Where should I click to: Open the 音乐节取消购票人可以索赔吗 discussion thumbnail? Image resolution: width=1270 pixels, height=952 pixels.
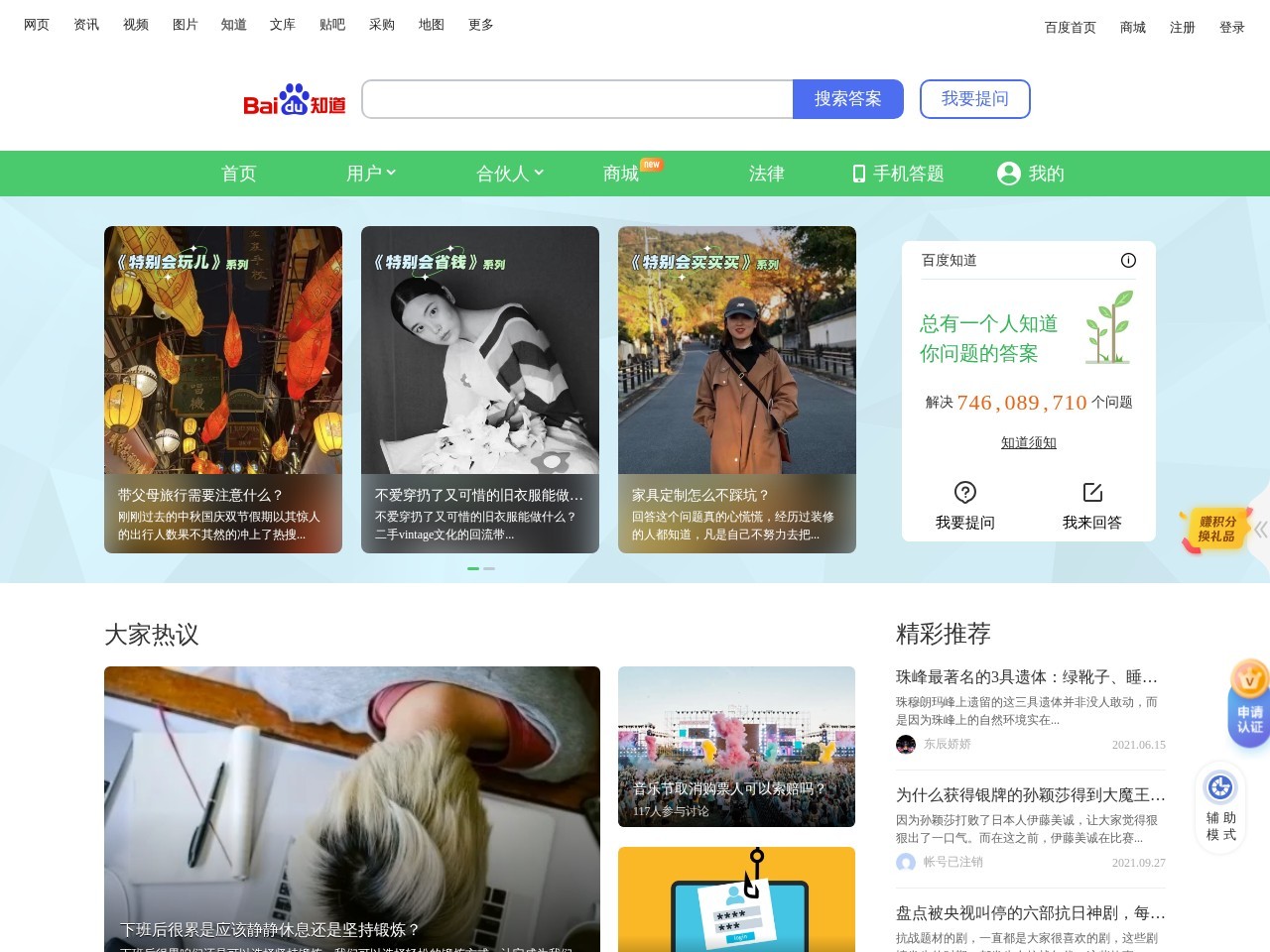tap(736, 746)
